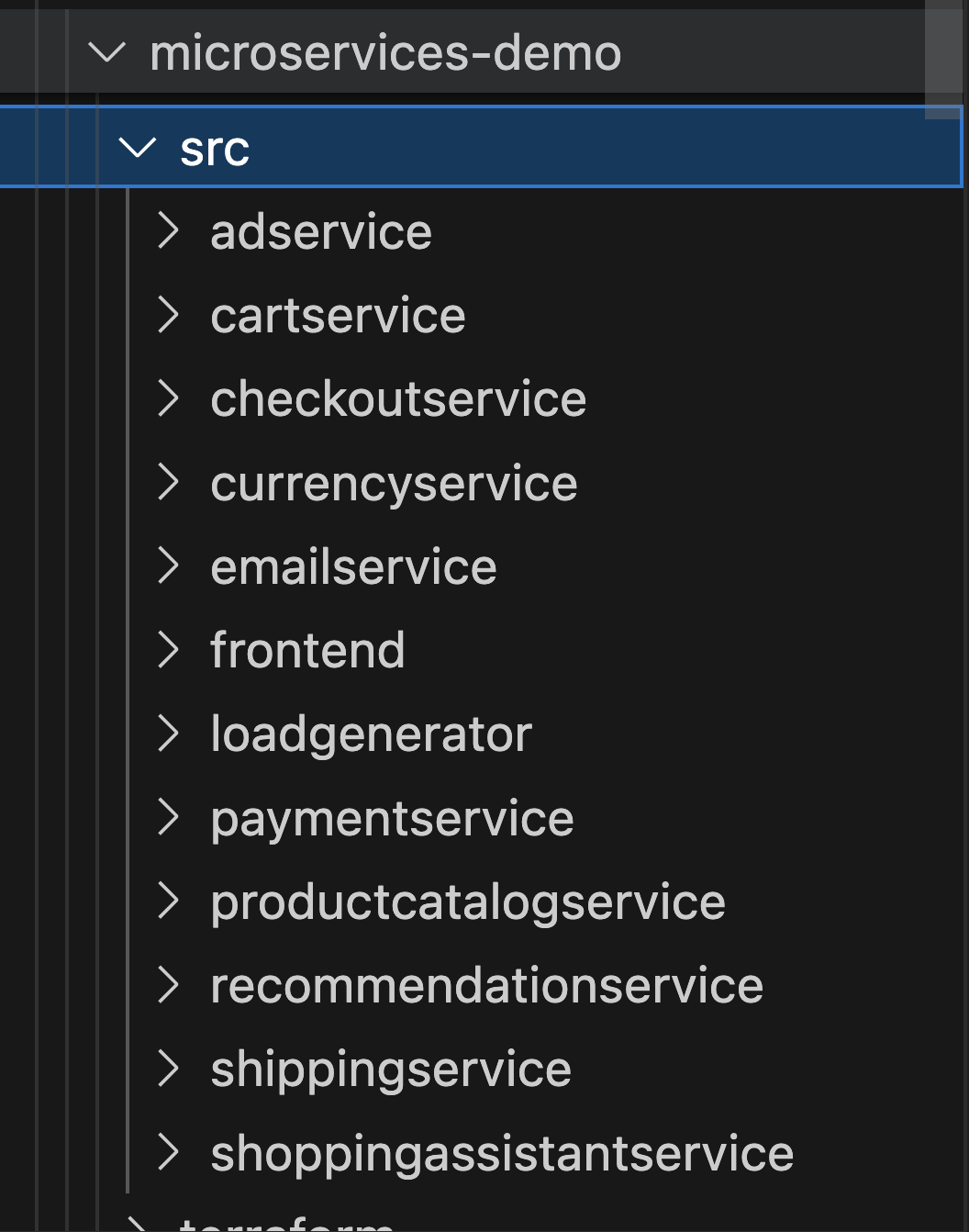Select the adservice folder name
The image size is (969, 1232).
click(321, 232)
